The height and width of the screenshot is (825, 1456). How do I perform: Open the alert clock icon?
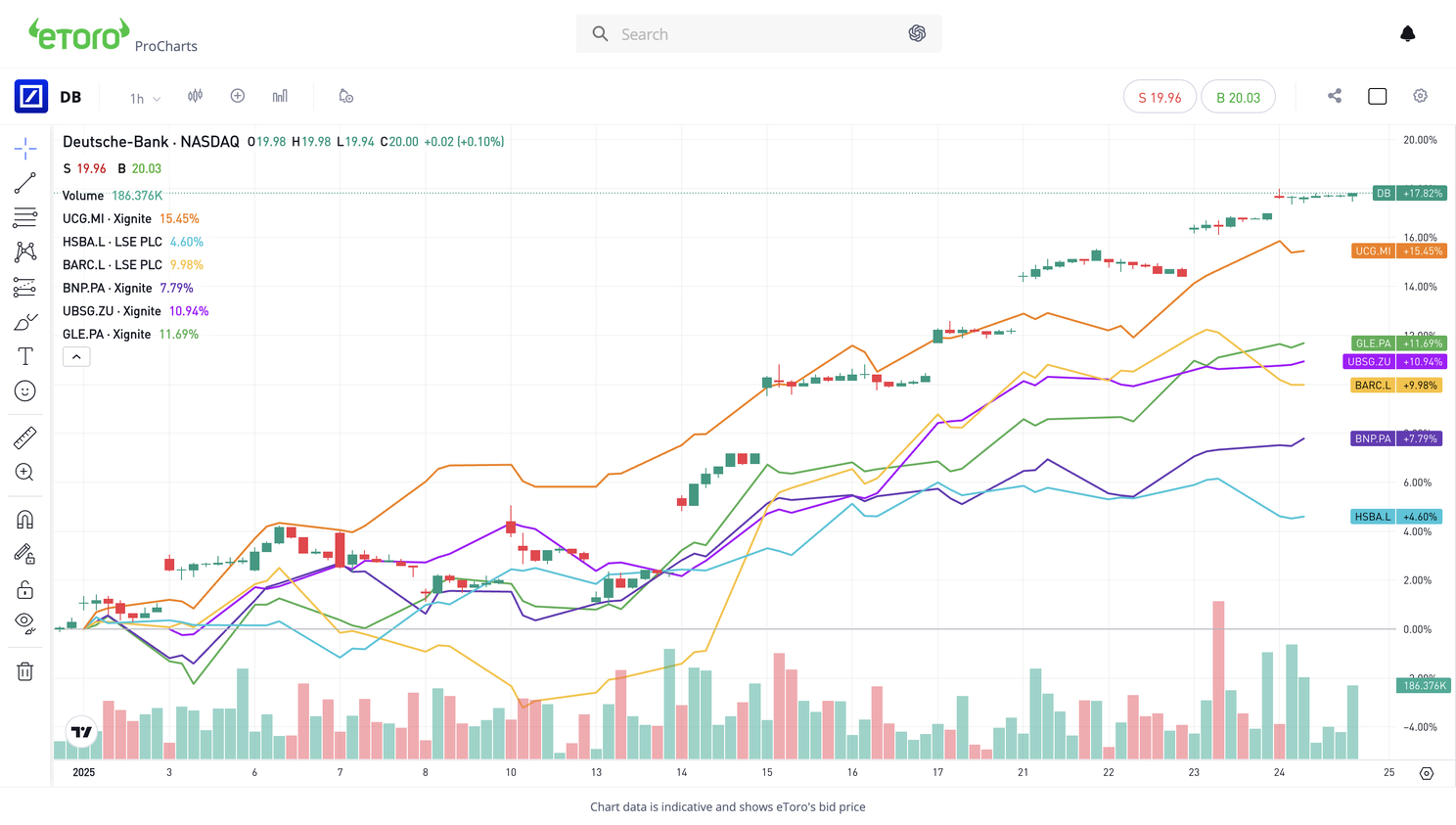point(345,96)
